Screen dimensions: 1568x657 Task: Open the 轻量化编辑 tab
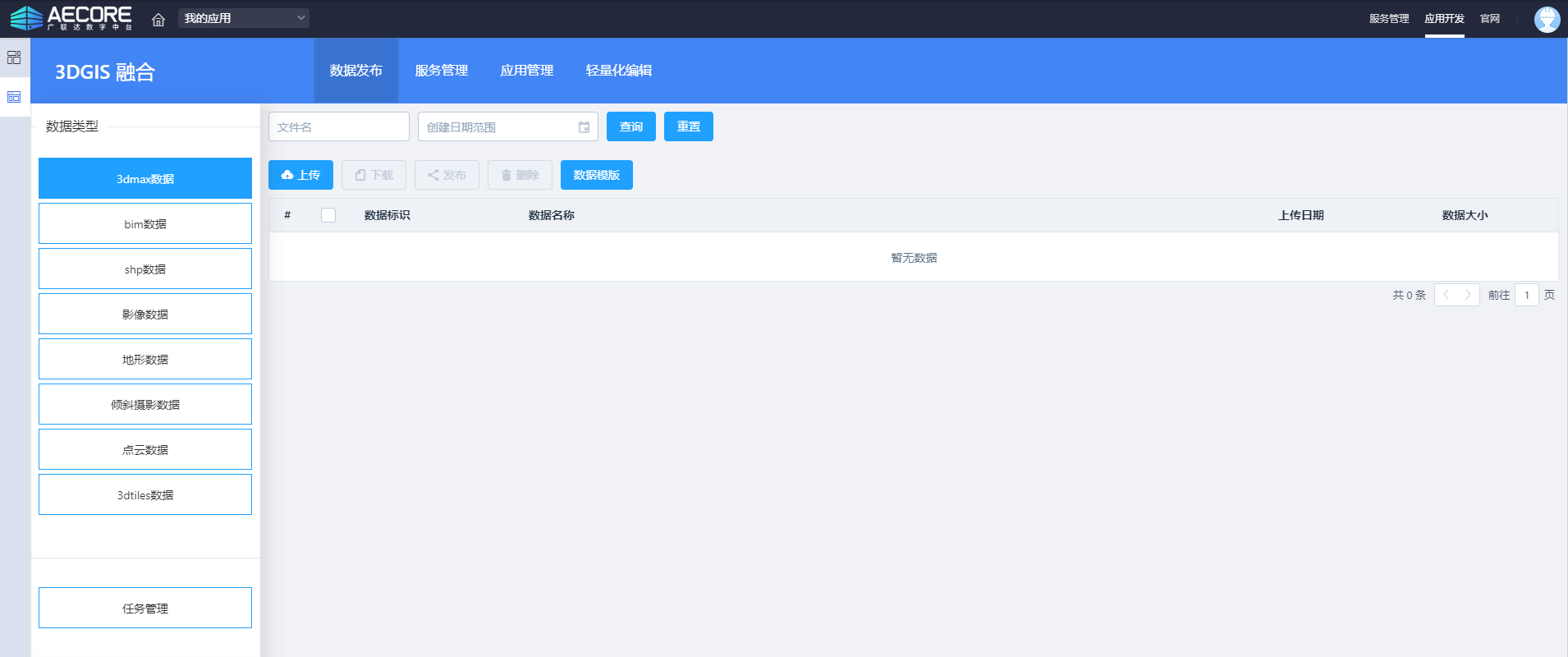click(x=618, y=71)
